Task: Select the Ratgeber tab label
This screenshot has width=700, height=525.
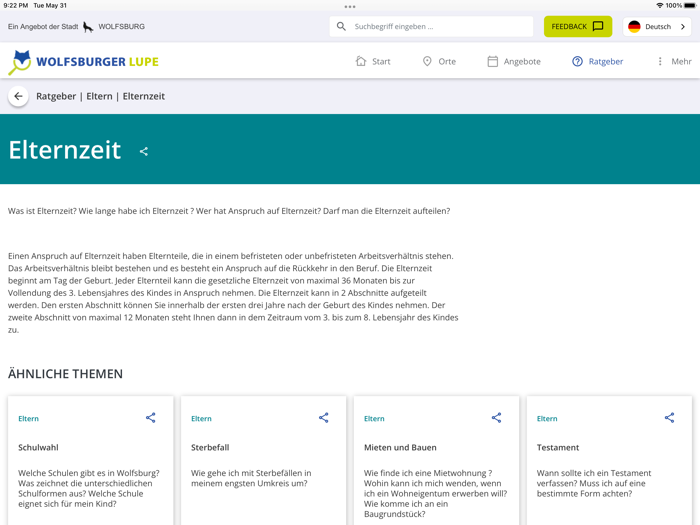Action: tap(606, 62)
